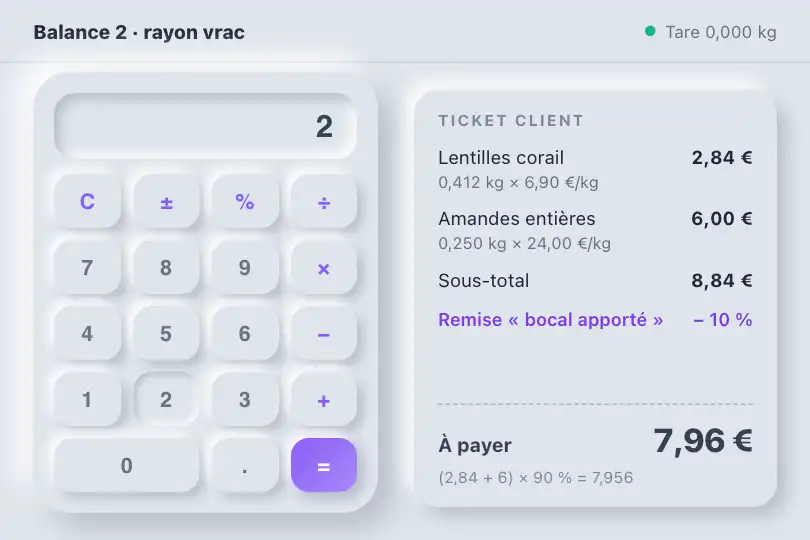Image resolution: width=810 pixels, height=540 pixels.
Task: Click the 2,84 € lentilles price
Action: (x=722, y=158)
